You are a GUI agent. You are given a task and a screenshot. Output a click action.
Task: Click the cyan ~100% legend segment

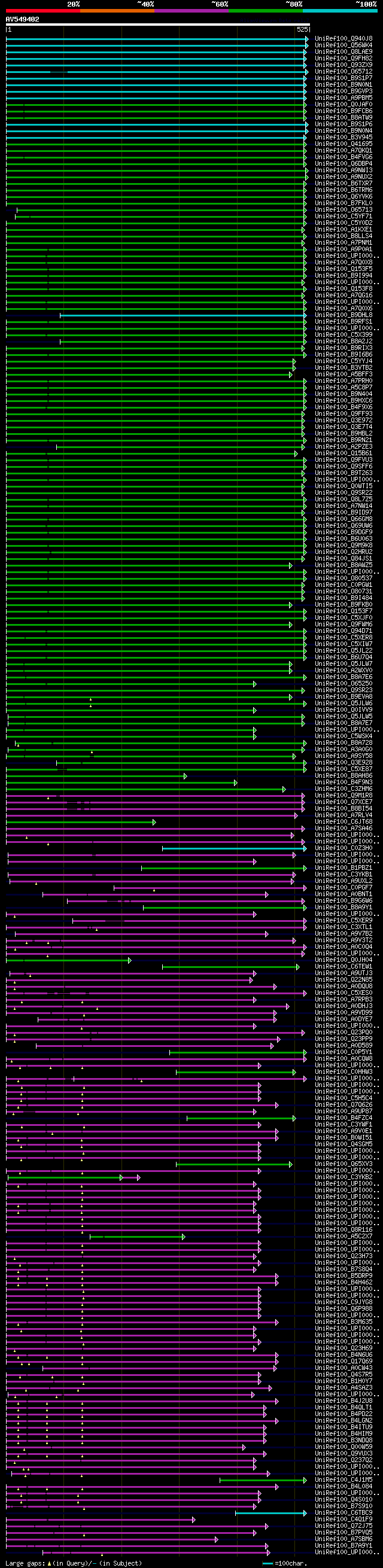point(340,10)
